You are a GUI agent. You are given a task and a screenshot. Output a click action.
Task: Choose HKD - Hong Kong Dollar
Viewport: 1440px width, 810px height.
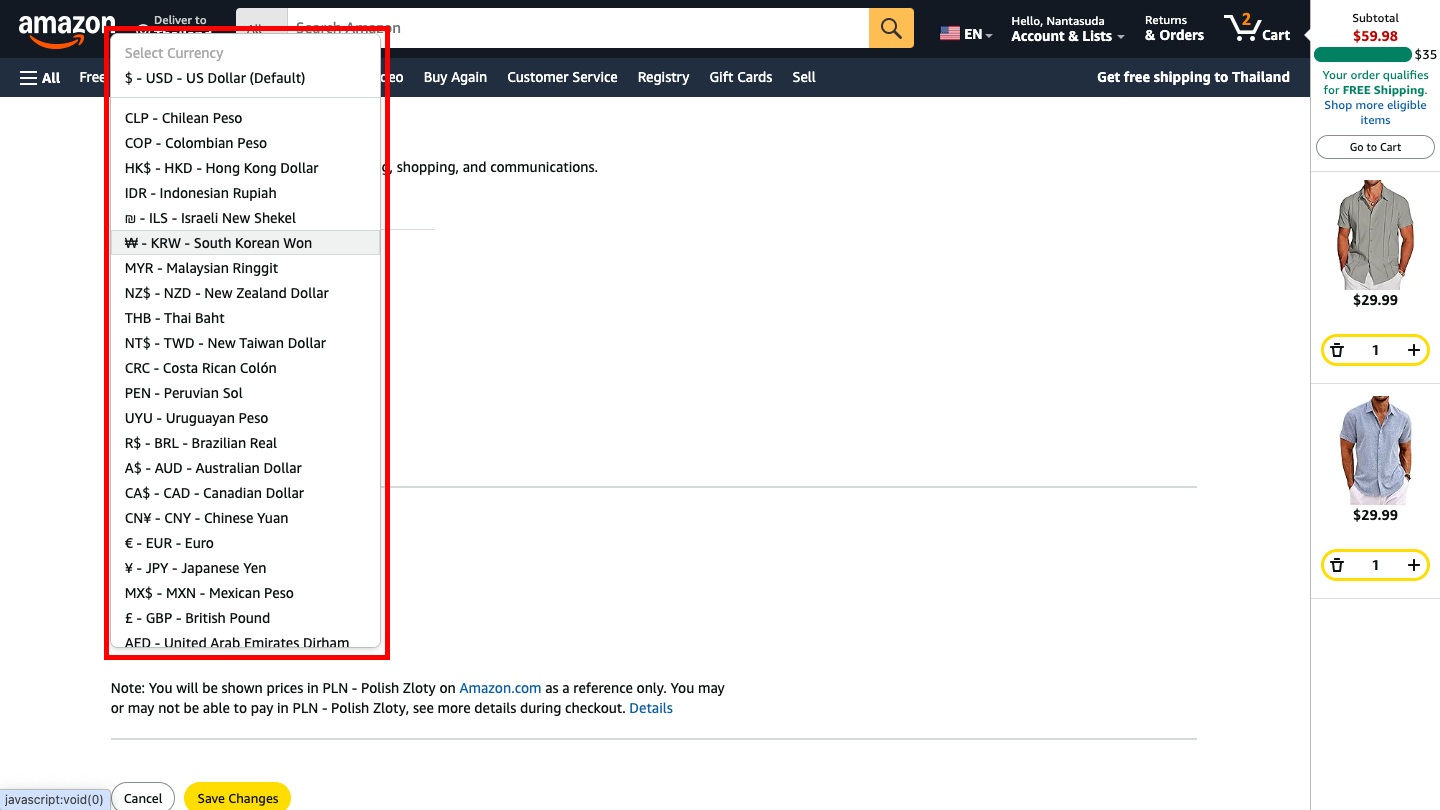245,168
